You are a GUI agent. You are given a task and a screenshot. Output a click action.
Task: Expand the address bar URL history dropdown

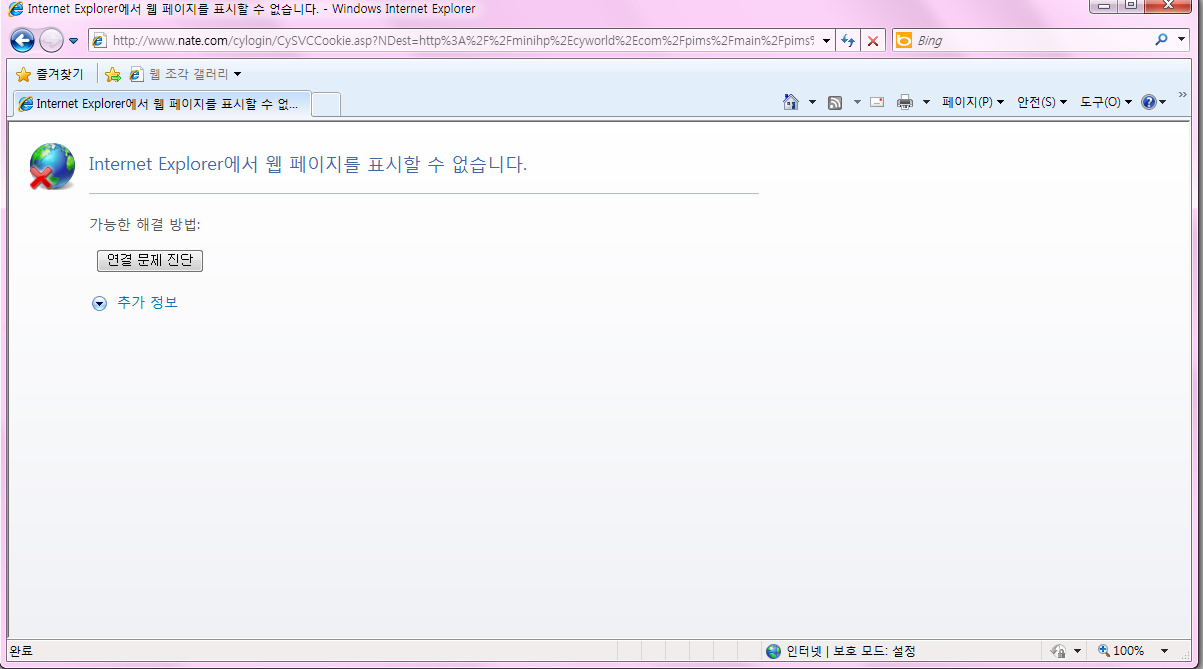(x=827, y=41)
